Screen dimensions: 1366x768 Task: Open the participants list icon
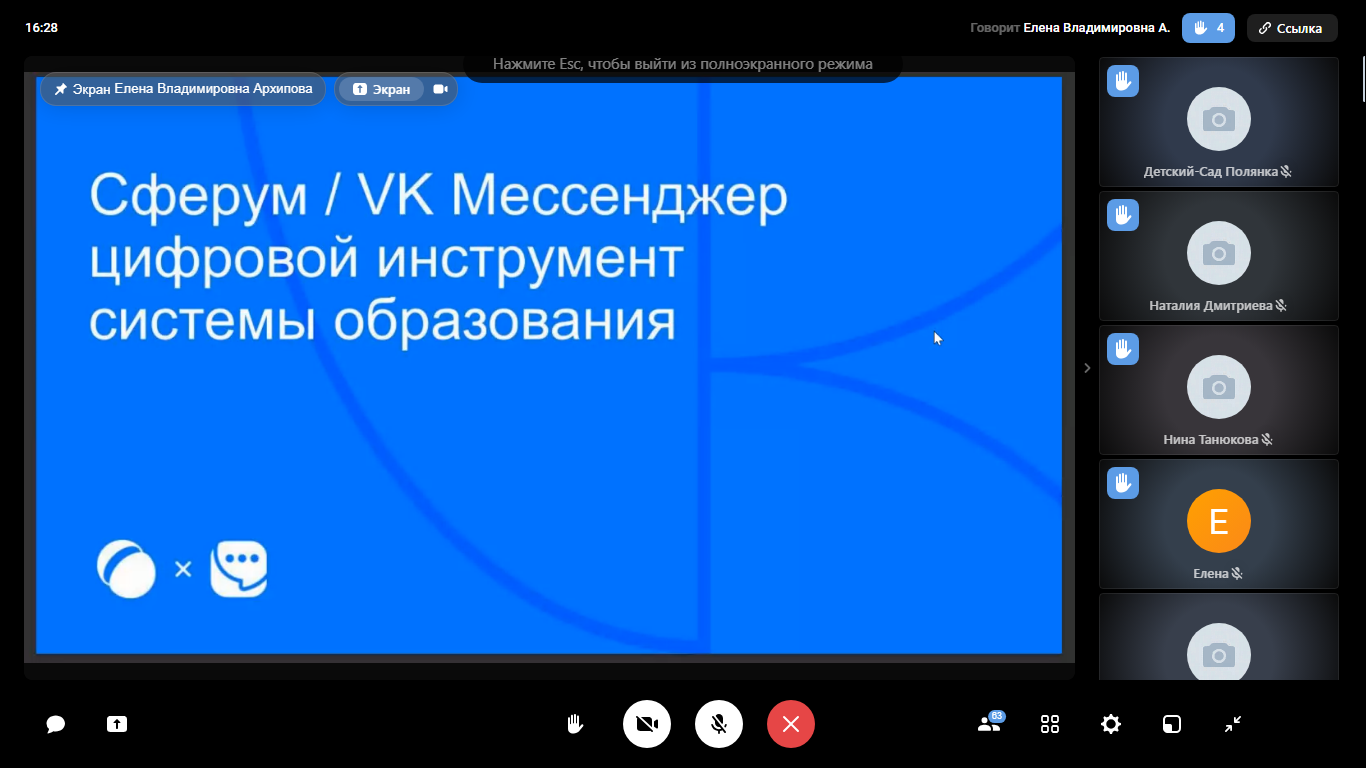990,723
